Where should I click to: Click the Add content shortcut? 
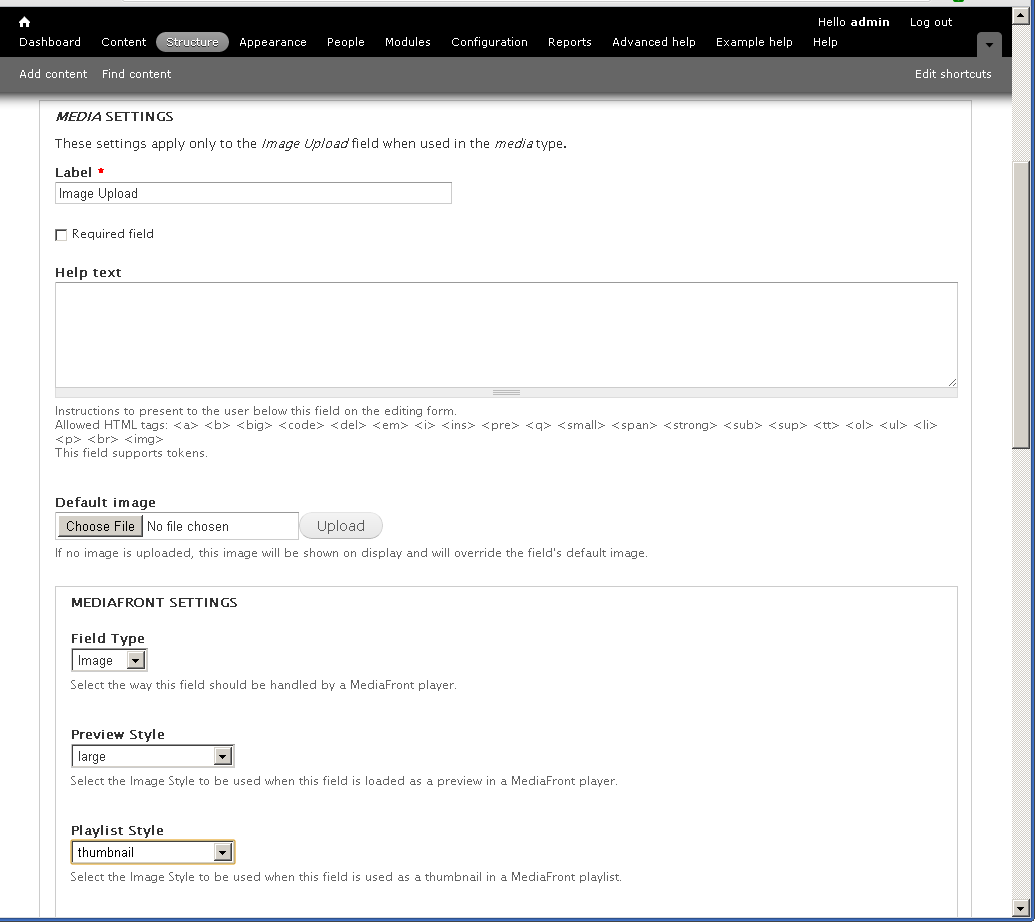pyautogui.click(x=52, y=73)
